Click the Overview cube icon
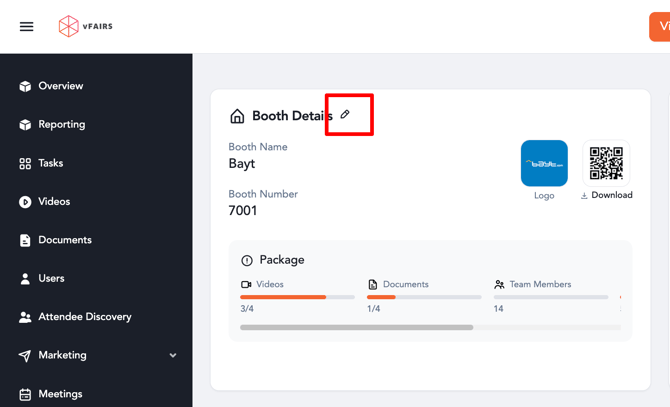Screen dimensions: 670x407 (x=25, y=87)
